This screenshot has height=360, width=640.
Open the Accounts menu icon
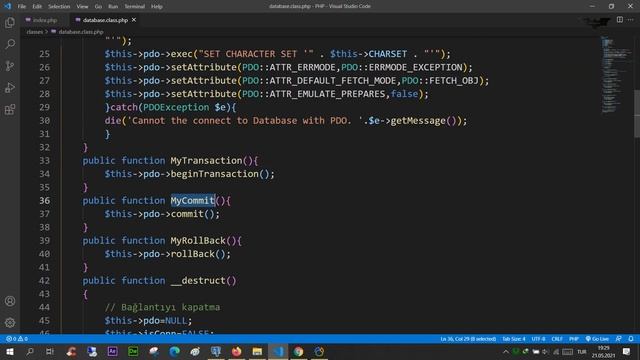click(x=10, y=301)
